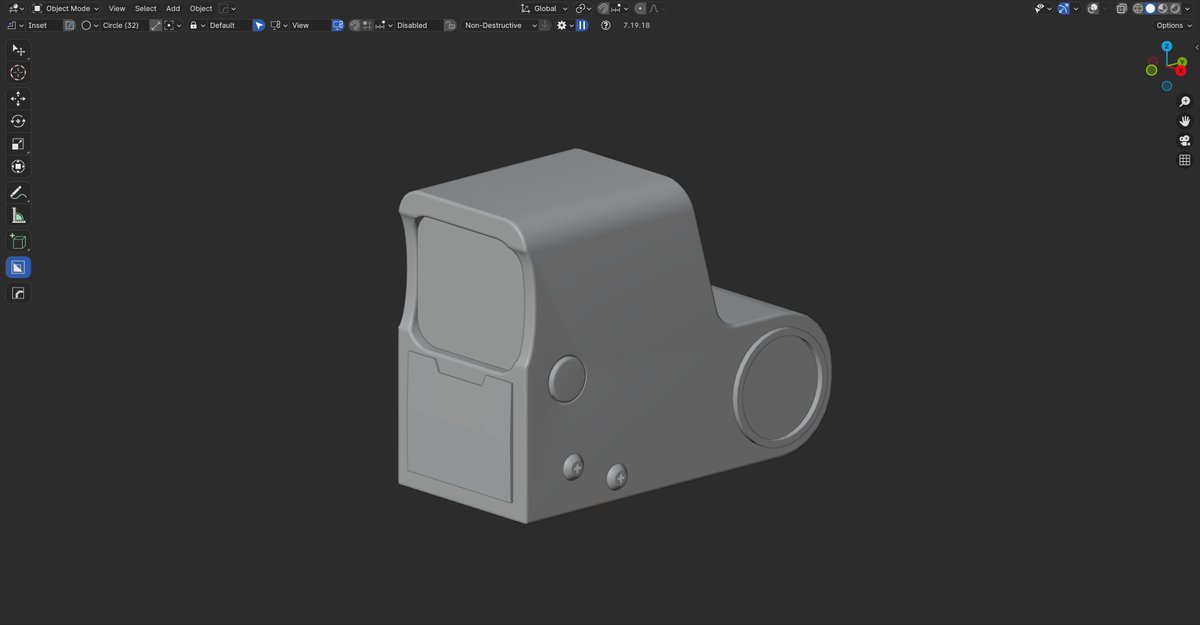The height and width of the screenshot is (625, 1200).
Task: Select the Select Box tool
Action: (18, 50)
